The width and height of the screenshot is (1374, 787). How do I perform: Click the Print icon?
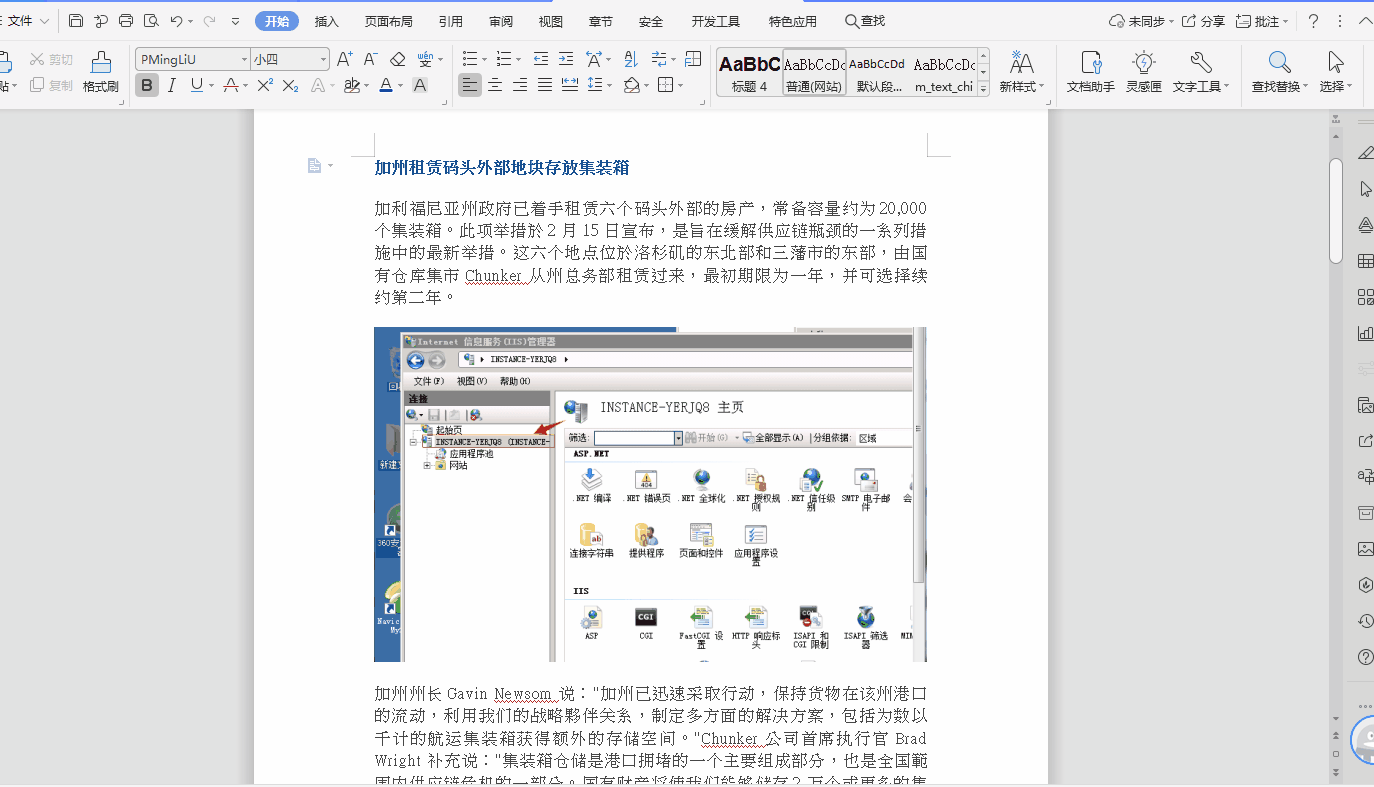126,21
